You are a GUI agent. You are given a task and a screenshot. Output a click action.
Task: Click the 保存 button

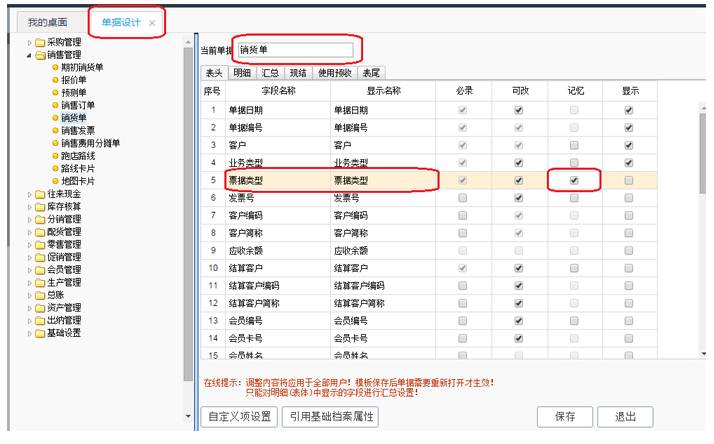point(565,417)
